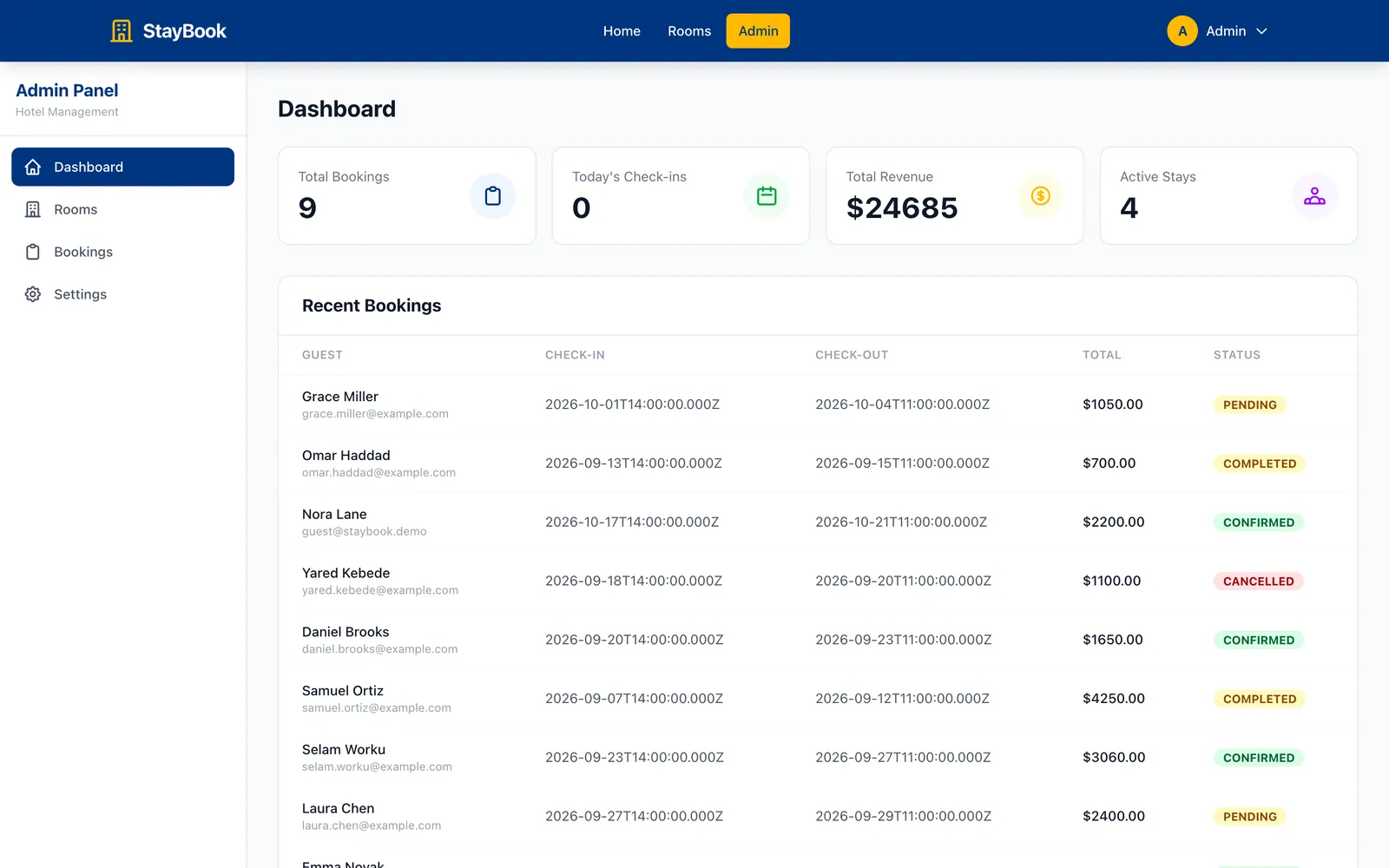Click check-in 2026-09-18T14:00:00.000Z
Image resolution: width=1389 pixels, height=868 pixels.
tap(634, 581)
